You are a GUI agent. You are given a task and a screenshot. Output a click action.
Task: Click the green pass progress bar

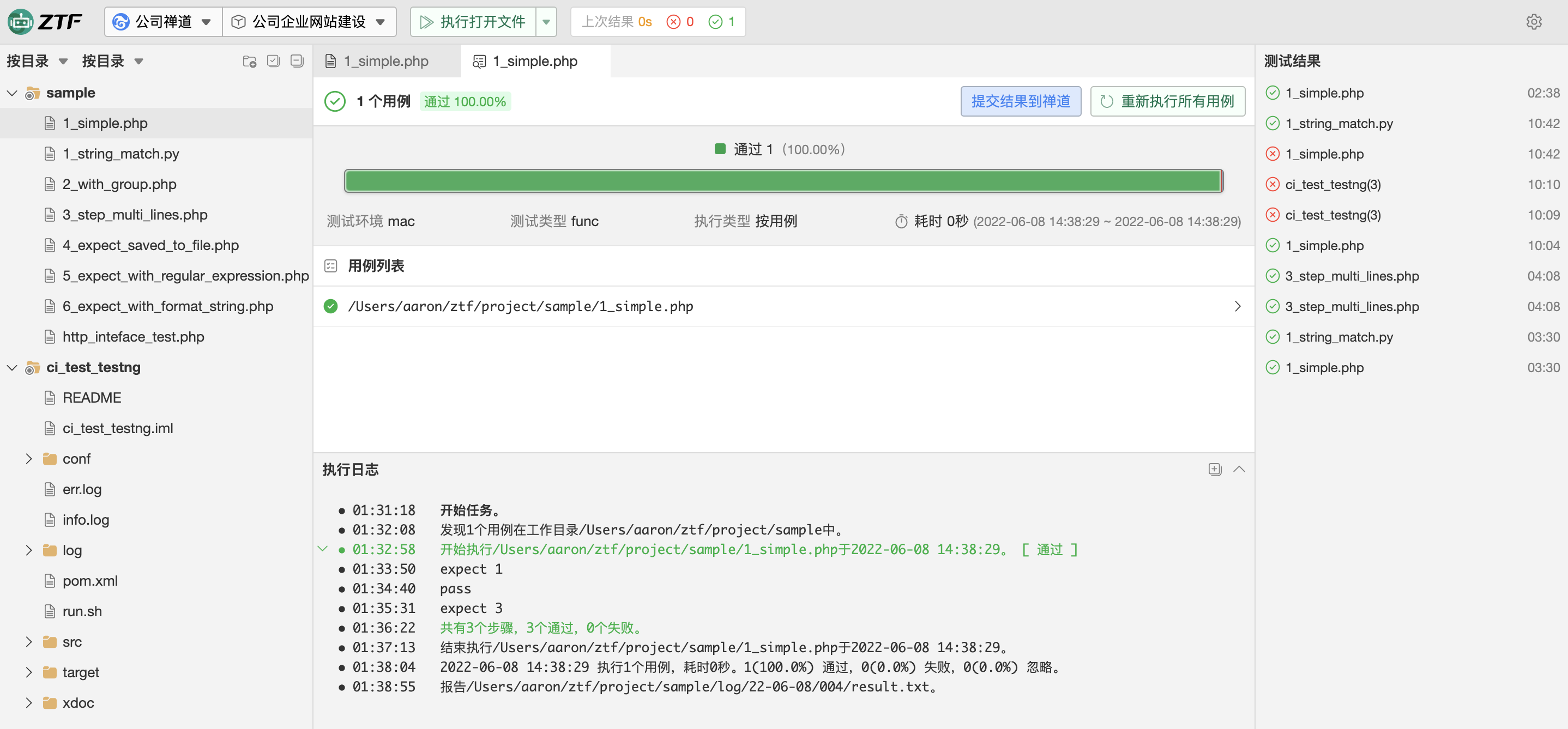[x=783, y=181]
